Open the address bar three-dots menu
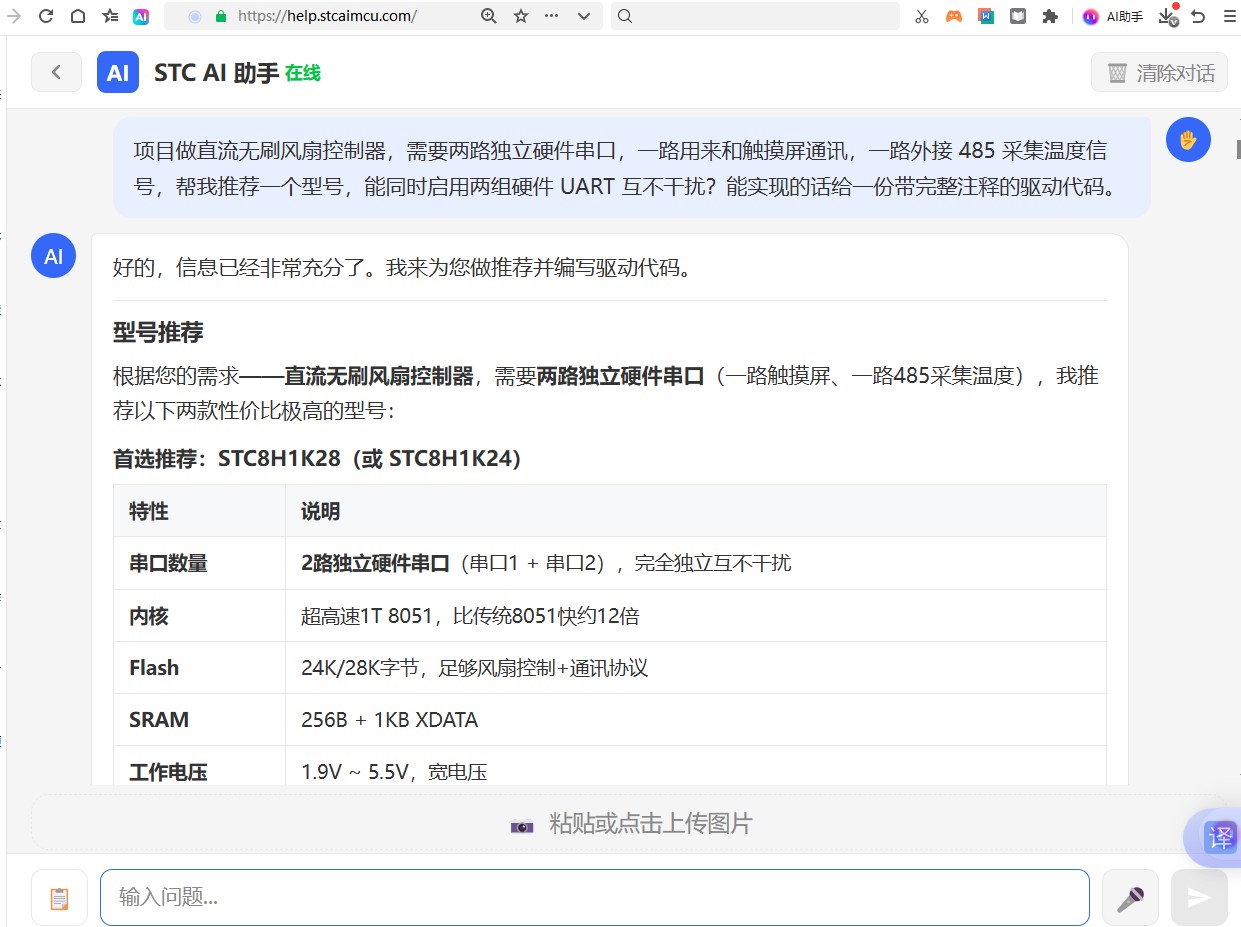Viewport: 1241px width, 927px height. point(552,16)
